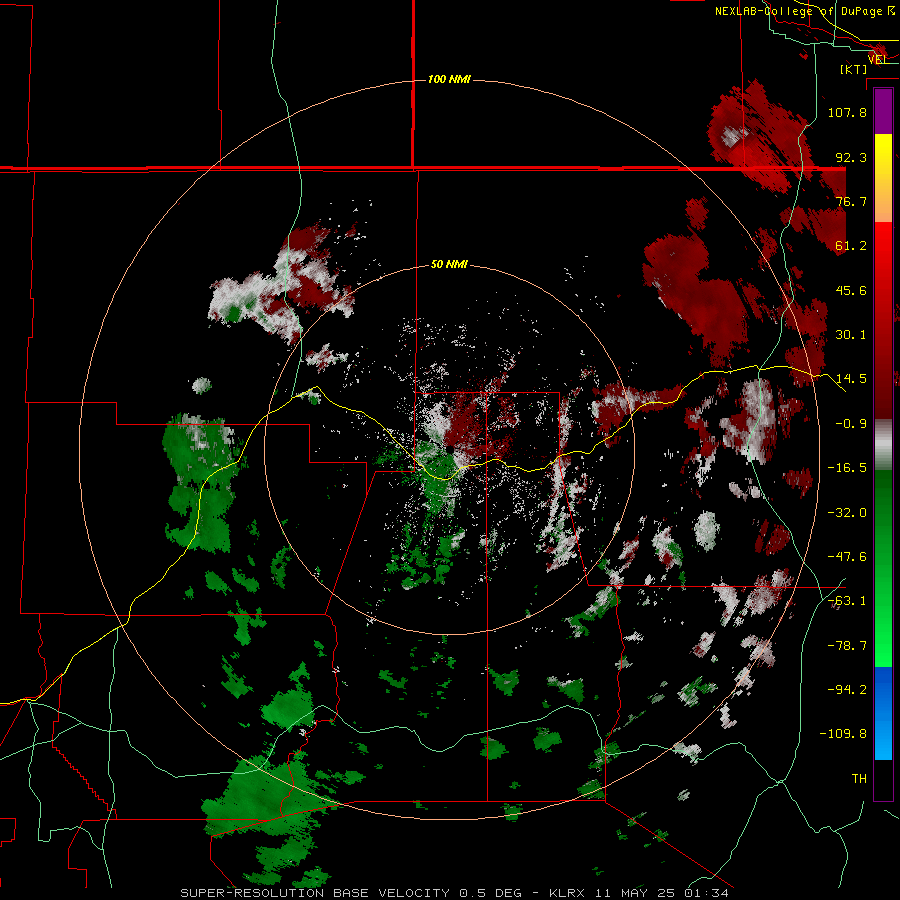Click the 14.5 legend value
Image resolution: width=900 pixels, height=900 pixels.
pos(851,379)
